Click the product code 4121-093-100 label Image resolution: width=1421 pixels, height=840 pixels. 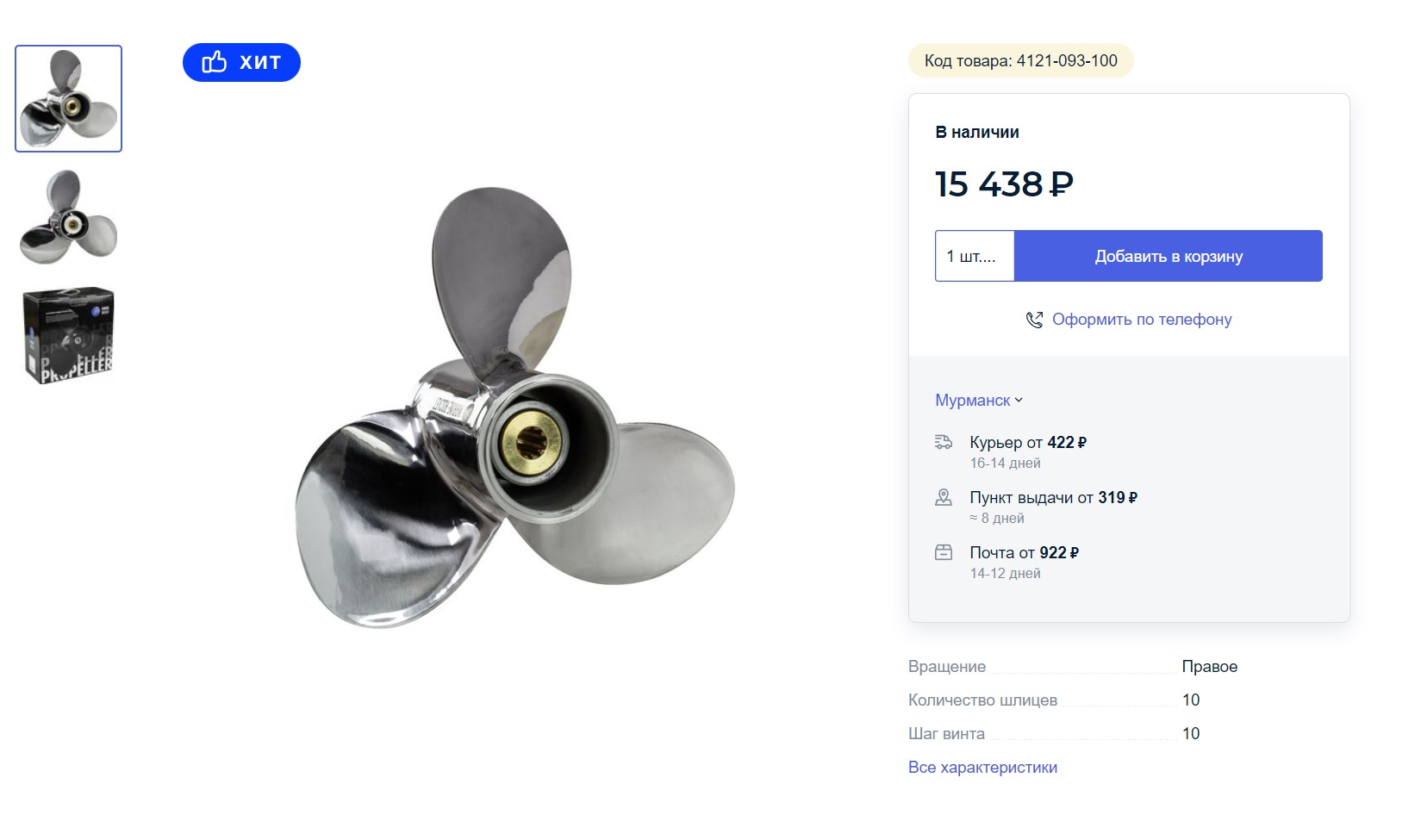click(1020, 60)
